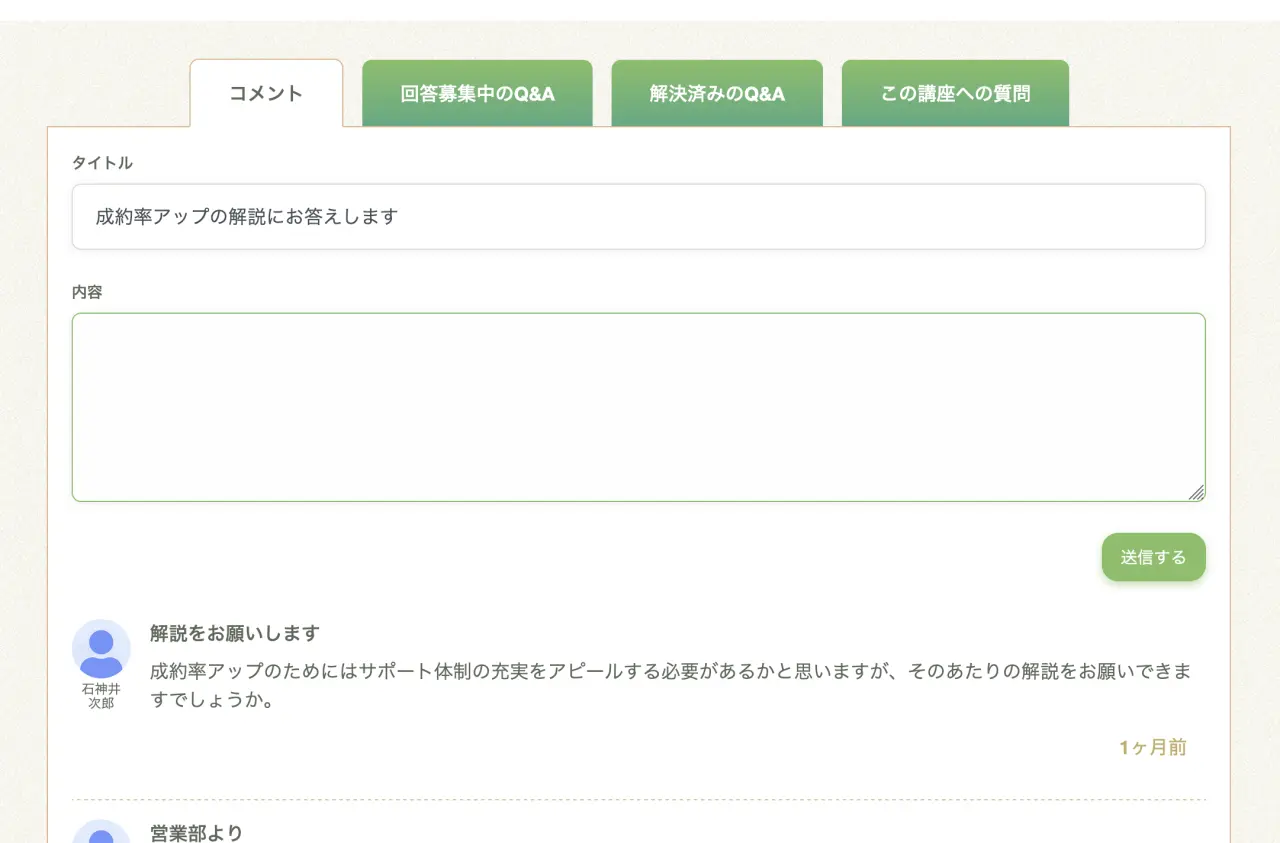Click the text 成約率アップの解説にお答えします in the title field

pos(247,216)
